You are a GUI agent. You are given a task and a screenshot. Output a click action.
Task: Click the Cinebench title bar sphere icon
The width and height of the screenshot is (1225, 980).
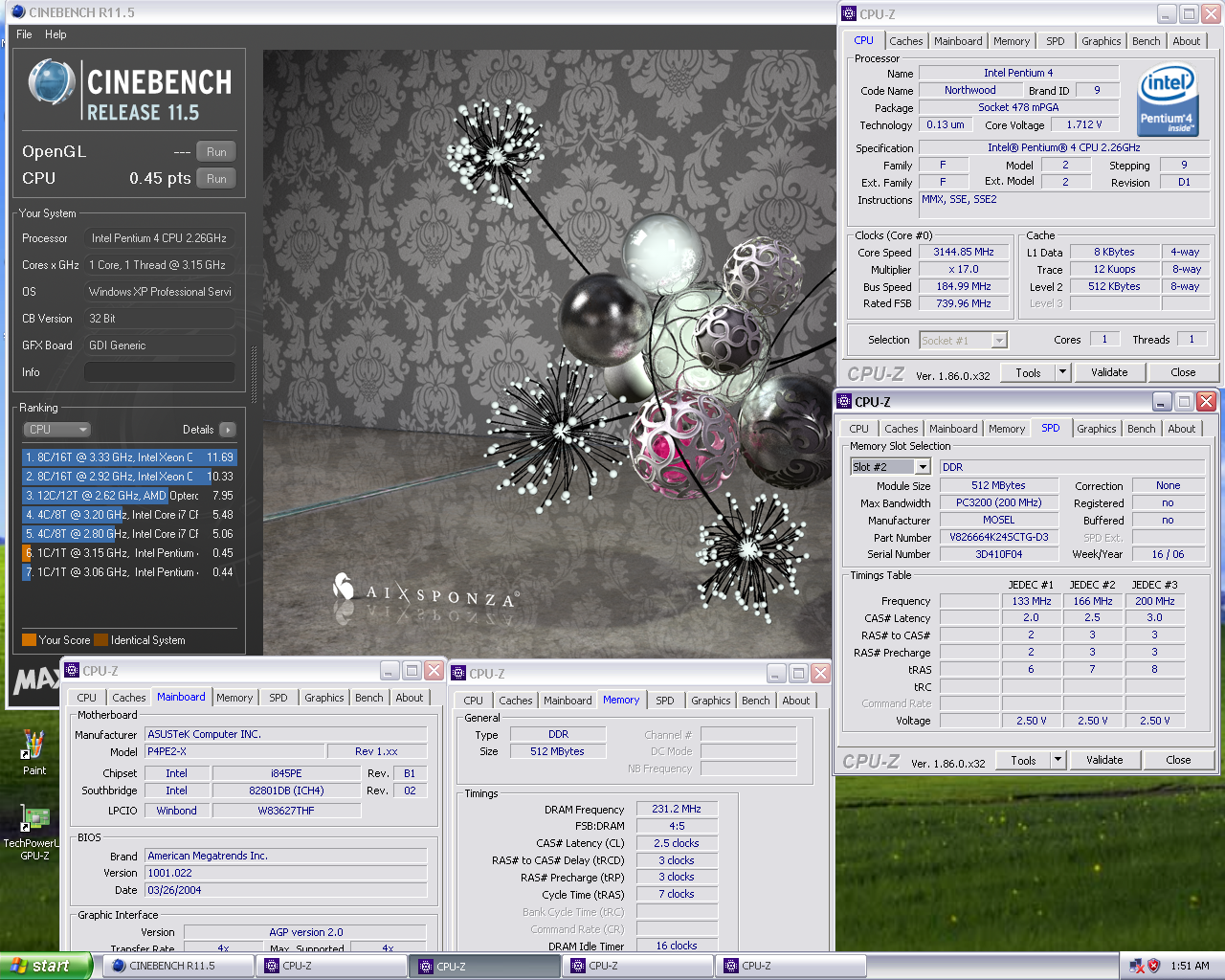pos(18,12)
